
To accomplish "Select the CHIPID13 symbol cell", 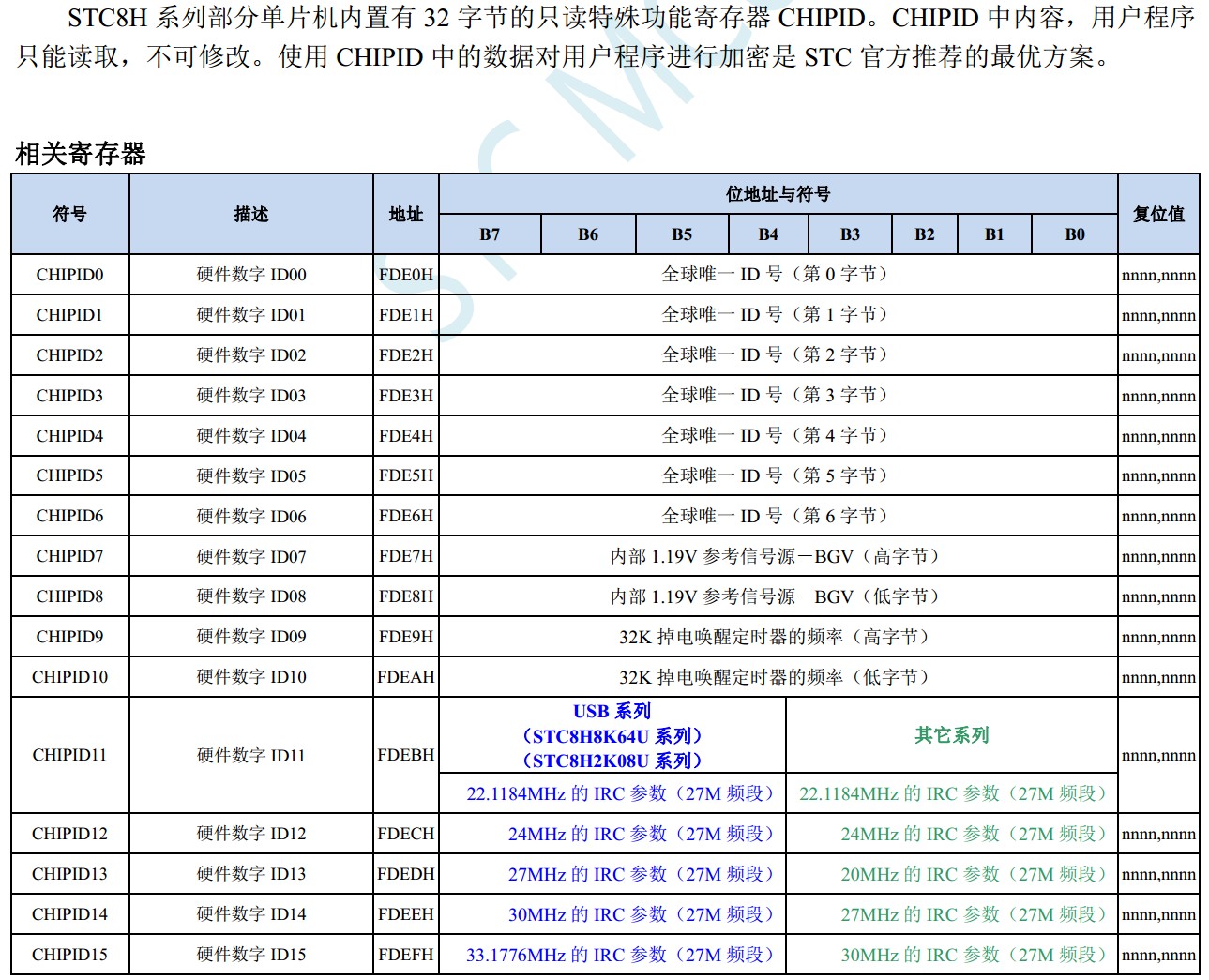I will click(70, 874).
